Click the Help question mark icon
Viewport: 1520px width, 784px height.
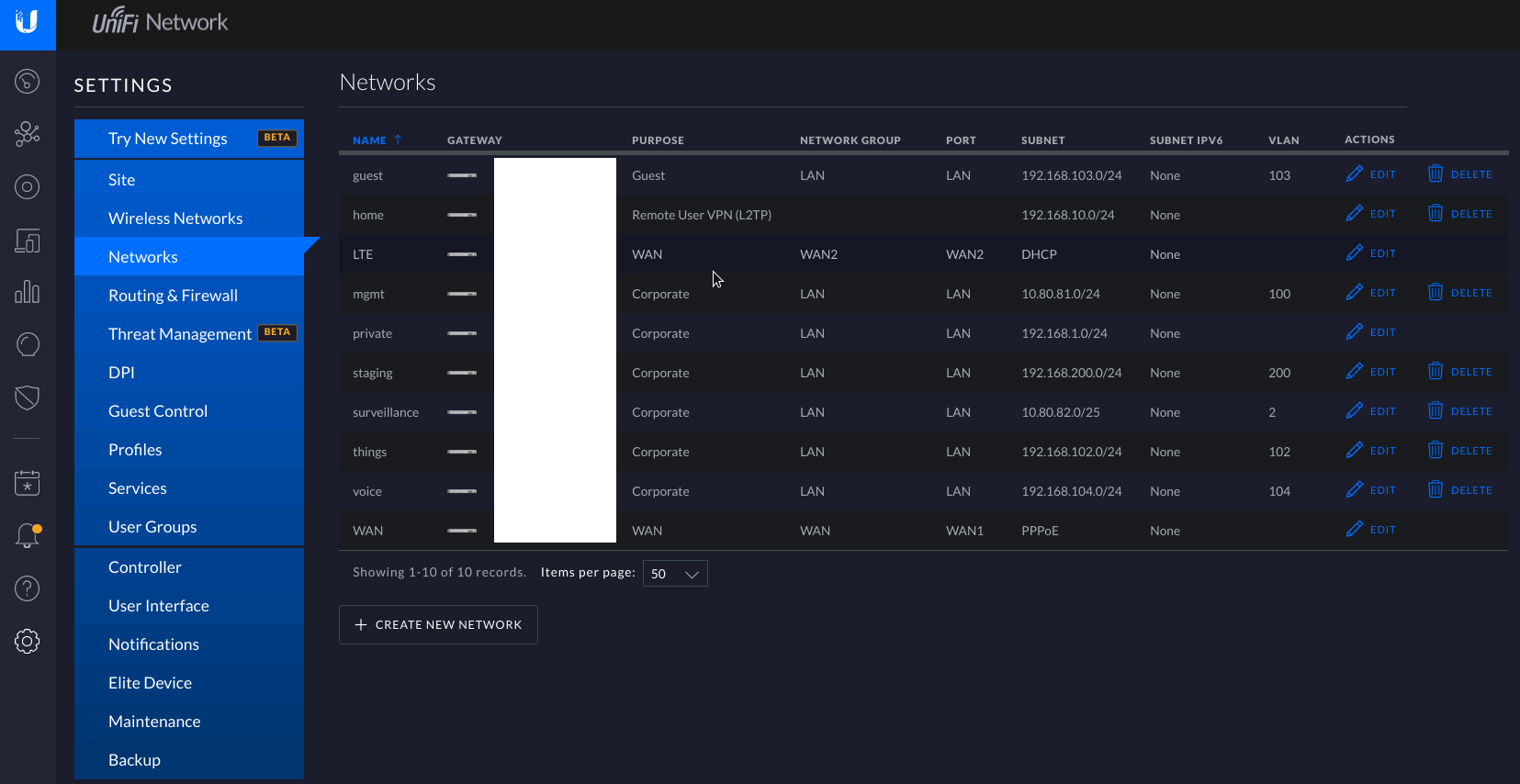(x=28, y=588)
